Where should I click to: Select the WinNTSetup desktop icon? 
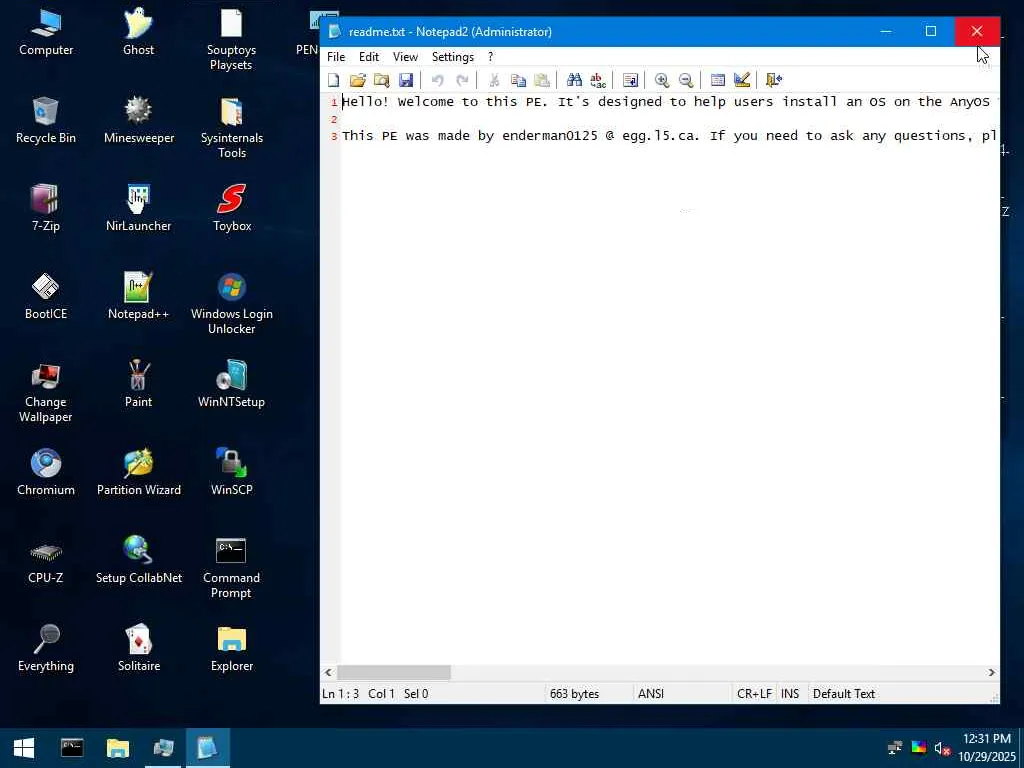point(231,385)
